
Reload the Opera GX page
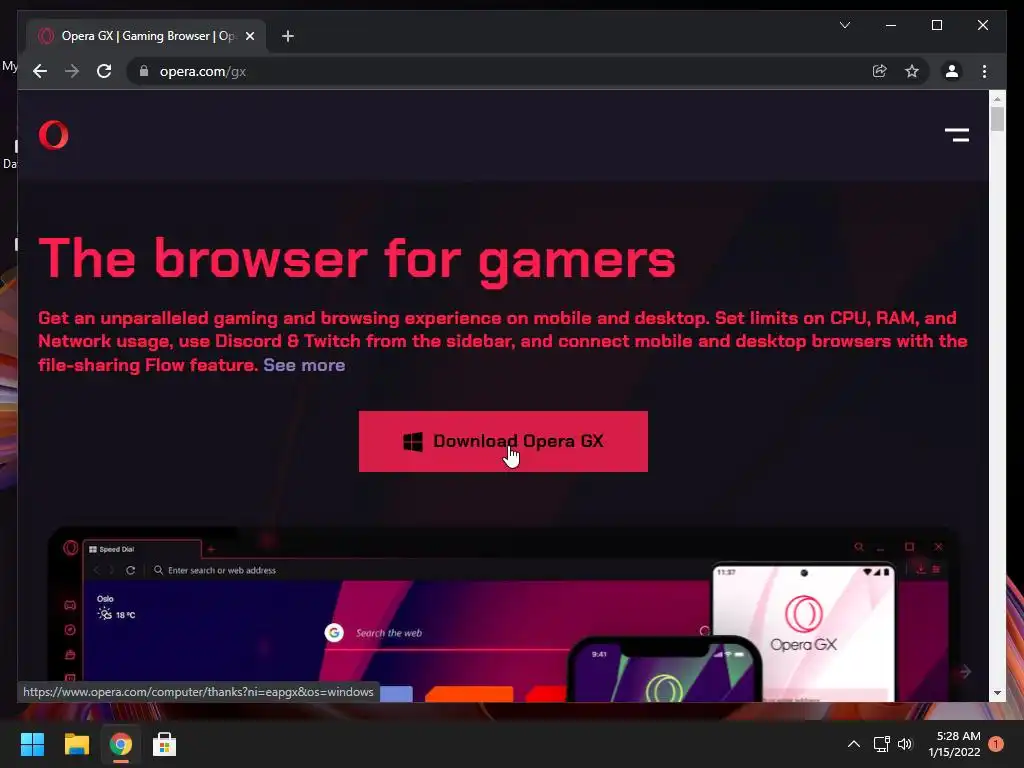pyautogui.click(x=104, y=71)
